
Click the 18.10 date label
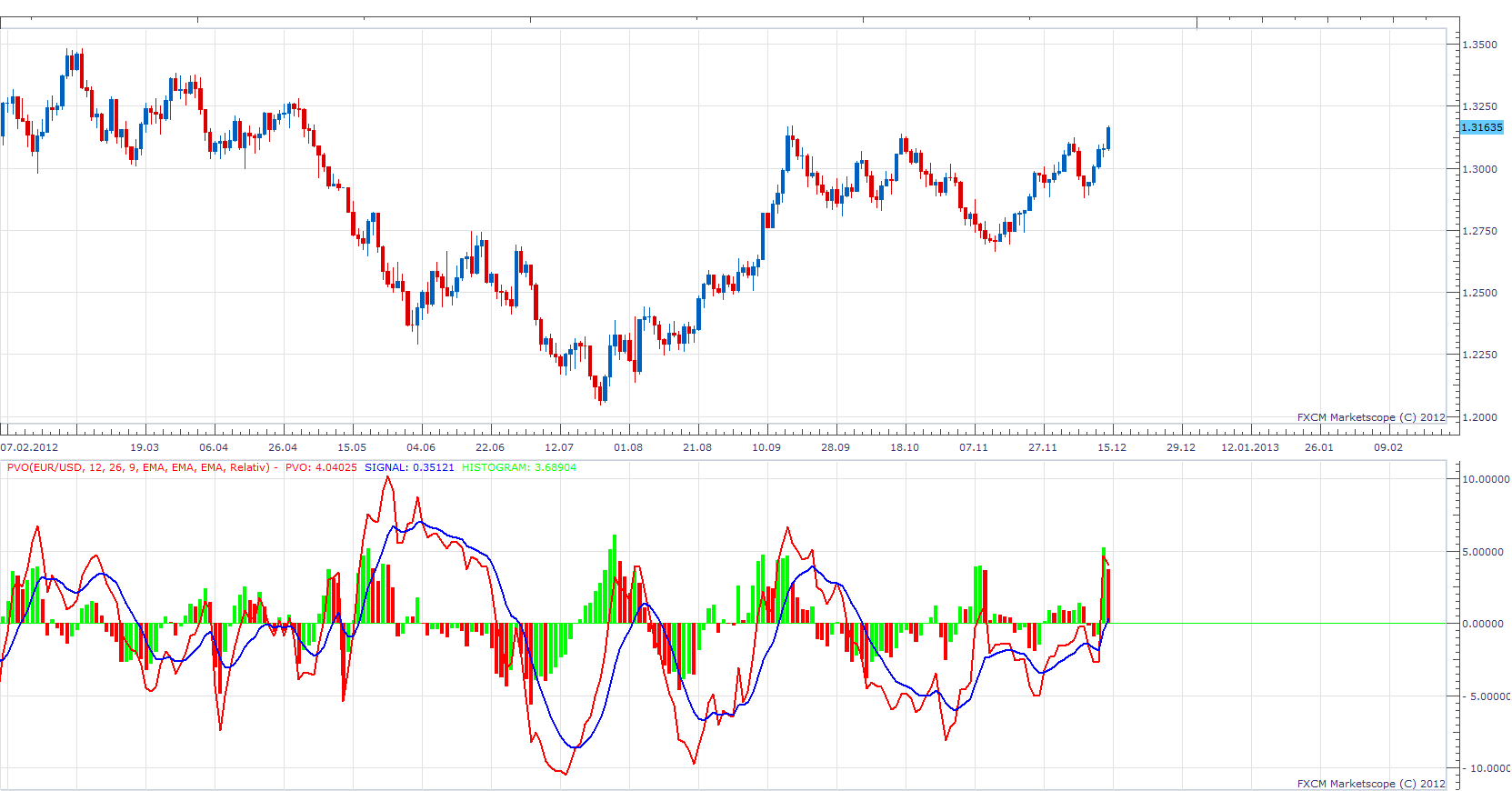click(905, 447)
